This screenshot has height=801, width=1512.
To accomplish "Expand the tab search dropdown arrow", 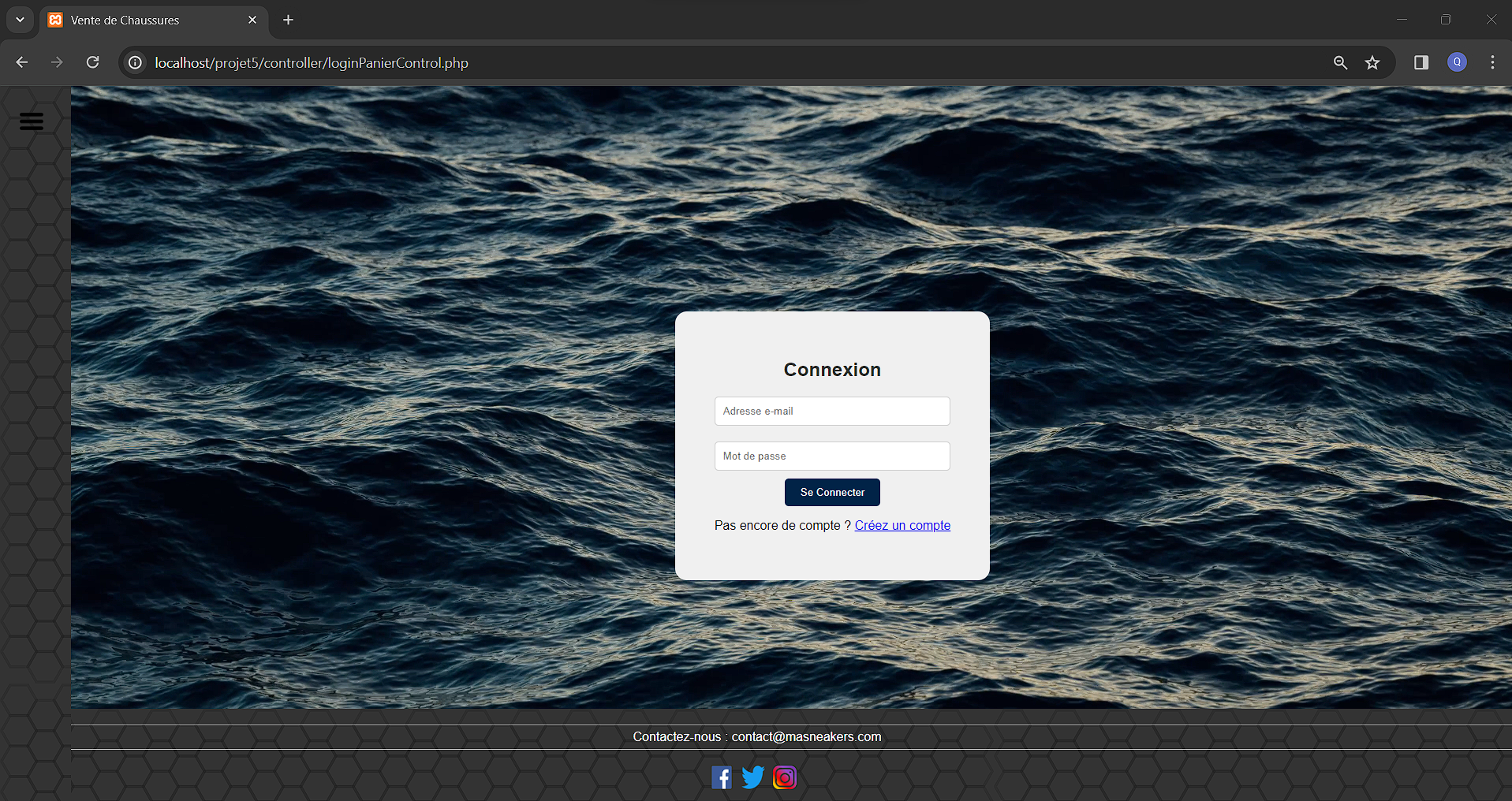I will click(20, 20).
